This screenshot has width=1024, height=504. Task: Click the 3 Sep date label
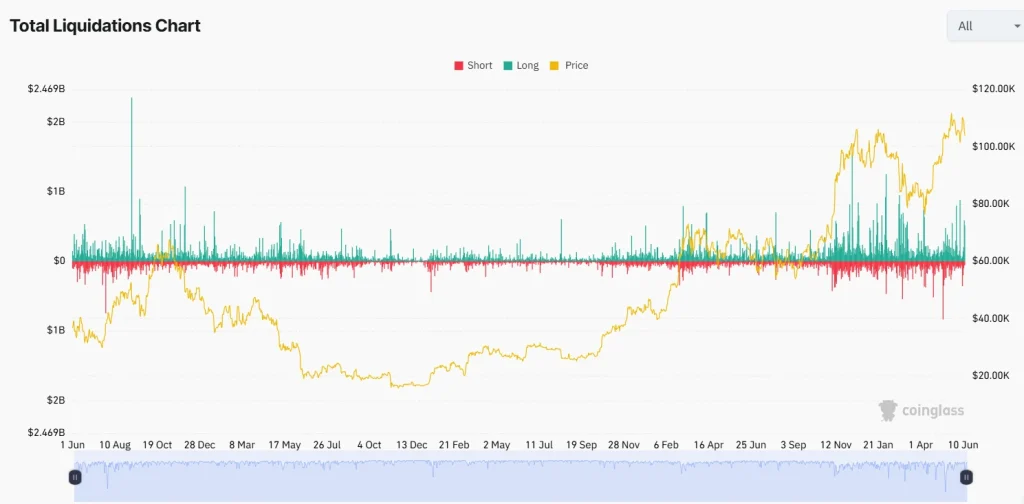[x=793, y=445]
